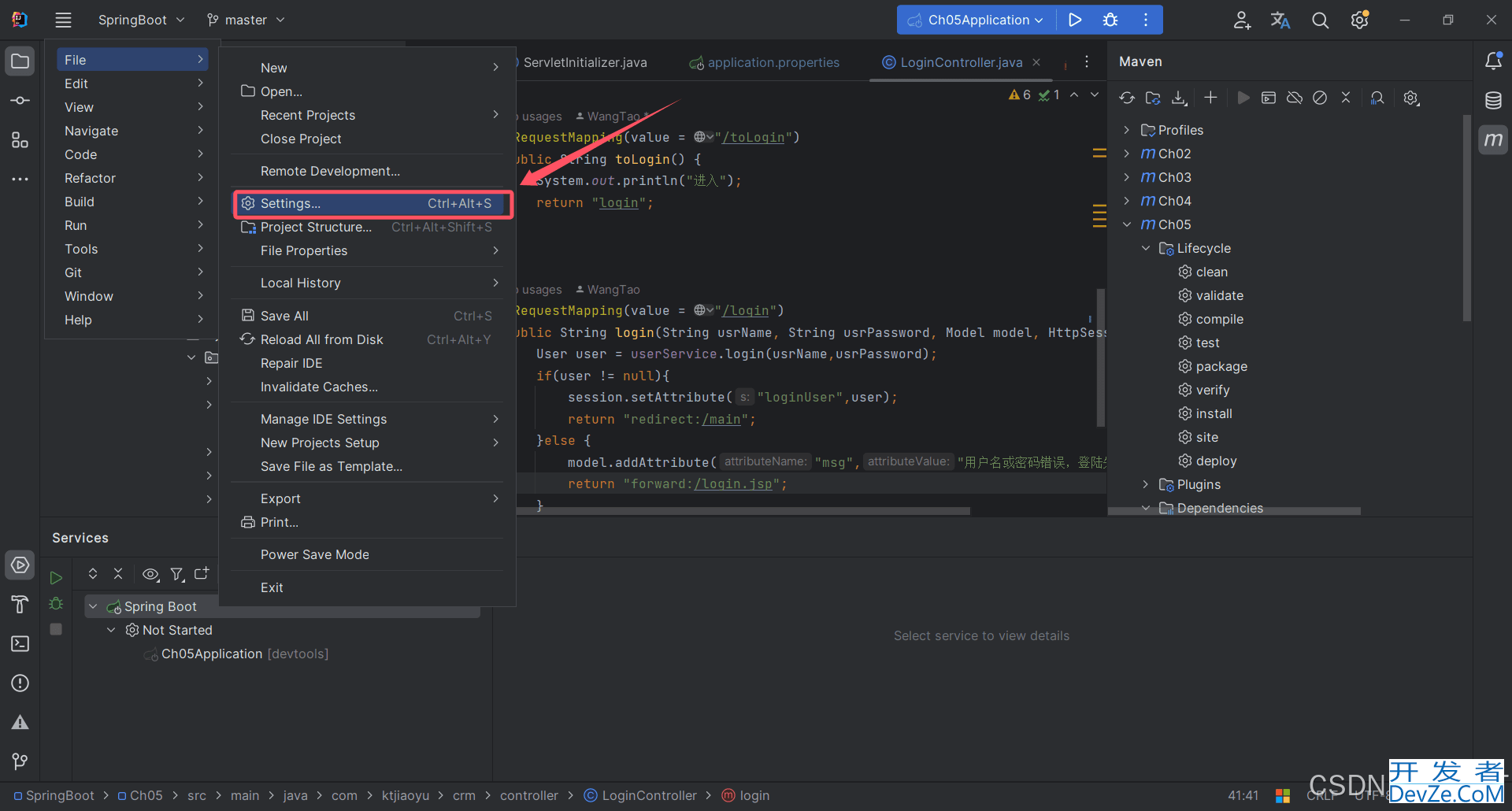
Task: Collapse the Lifecycle node
Action: [x=1146, y=248]
